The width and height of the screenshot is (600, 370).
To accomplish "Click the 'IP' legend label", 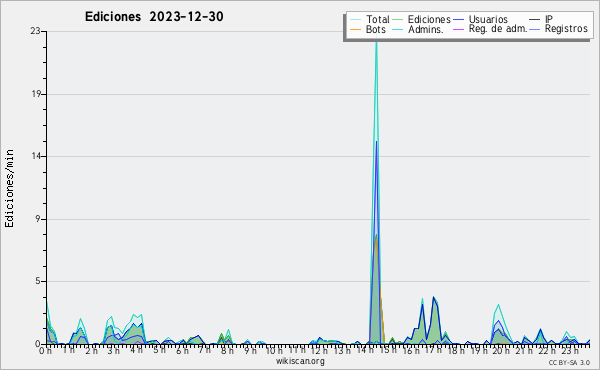I will (x=549, y=19).
